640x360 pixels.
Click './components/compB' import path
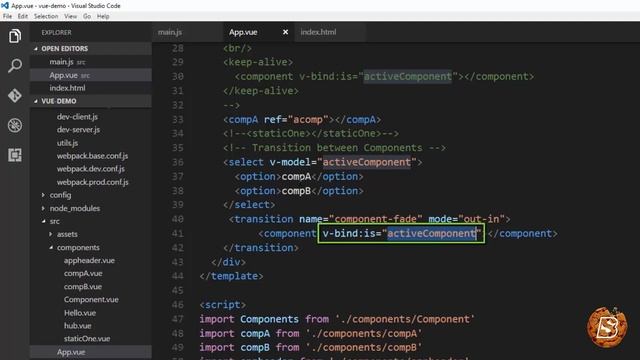[364, 347]
